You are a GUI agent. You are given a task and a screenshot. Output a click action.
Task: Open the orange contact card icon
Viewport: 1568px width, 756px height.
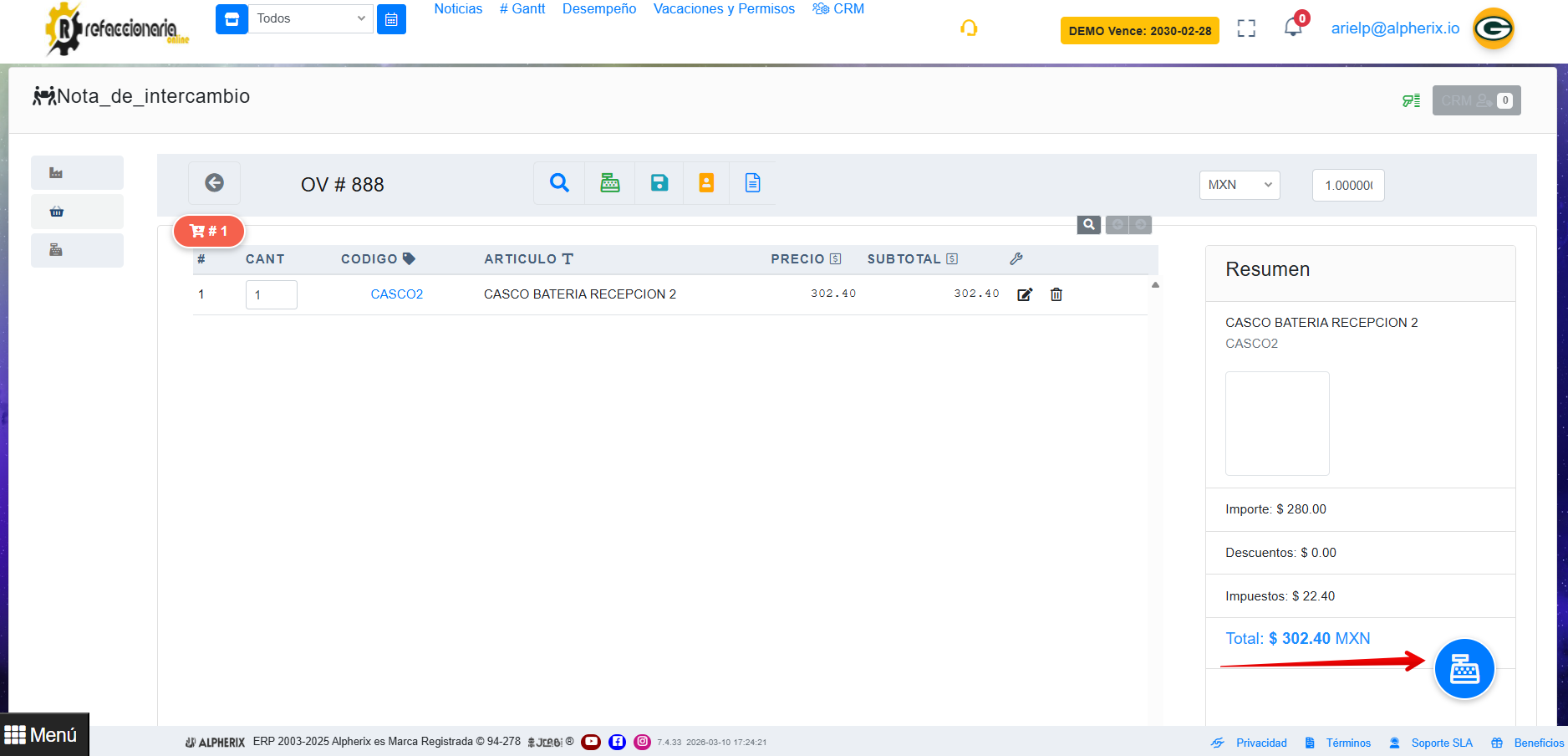(x=706, y=183)
